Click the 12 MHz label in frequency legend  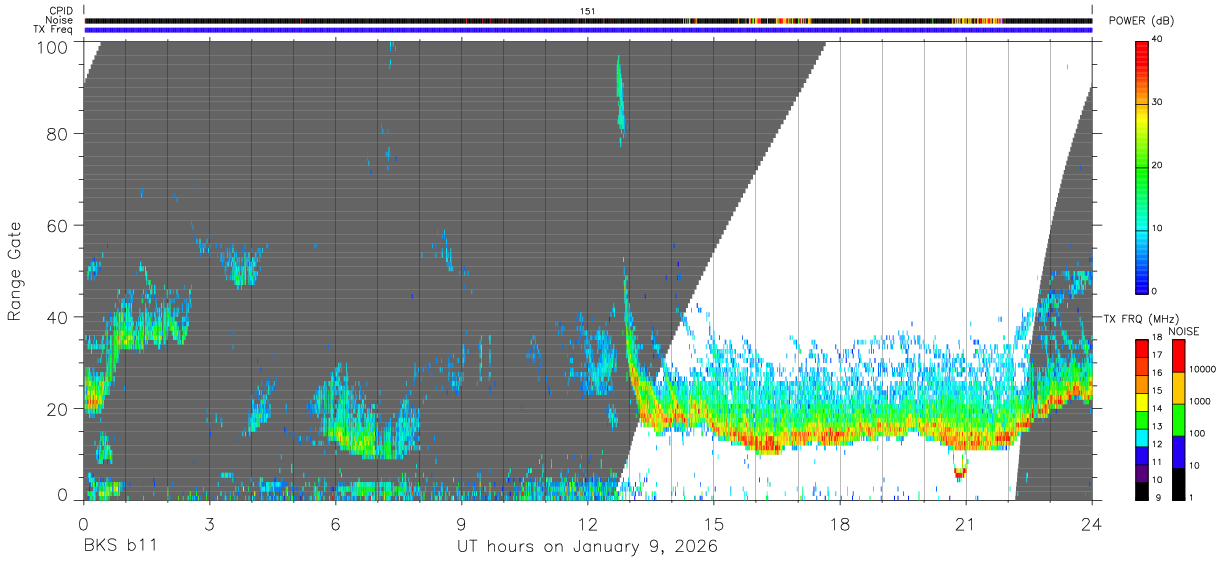[1155, 444]
